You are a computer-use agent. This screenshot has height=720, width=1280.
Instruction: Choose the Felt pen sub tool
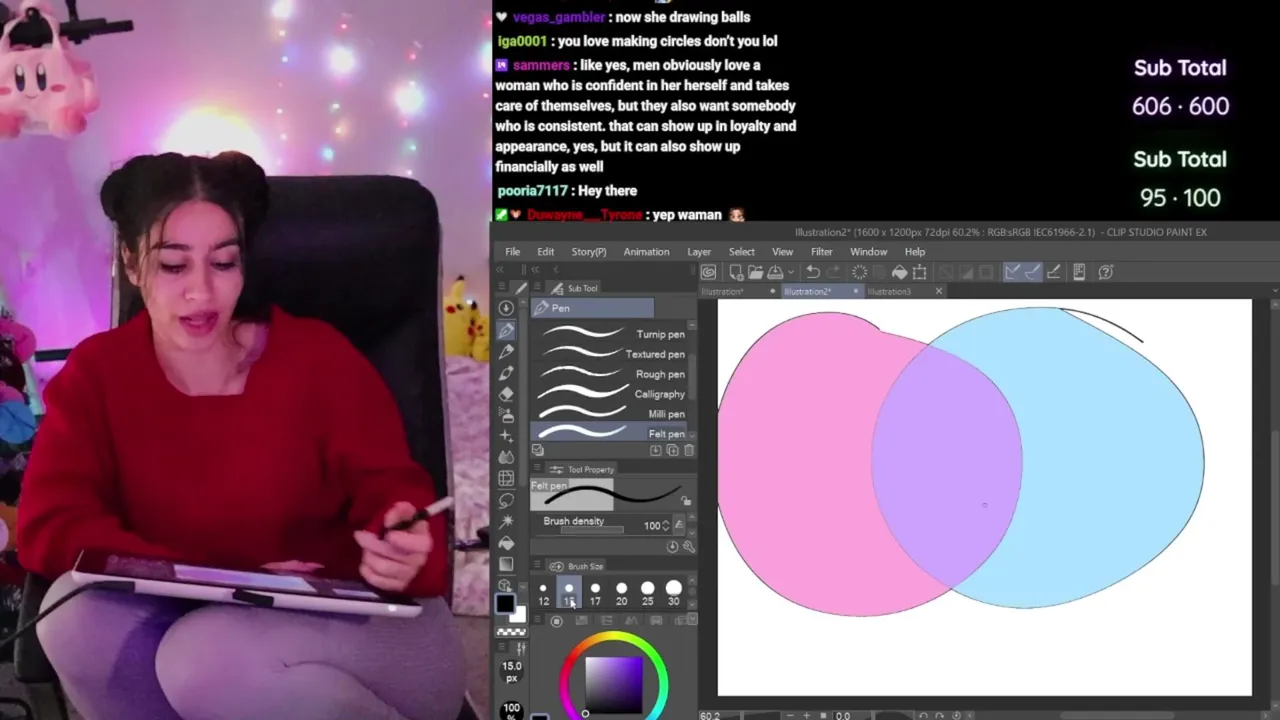[609, 432]
